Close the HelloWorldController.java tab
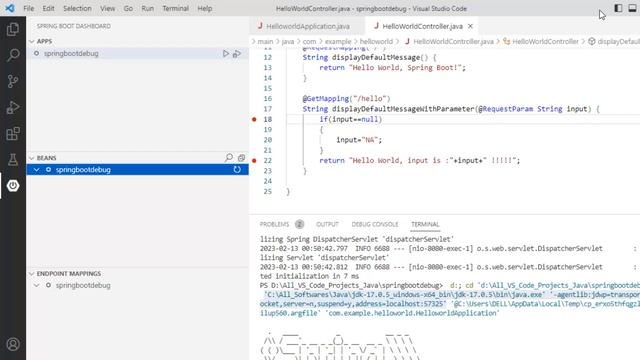Screen dimensions: 640x360 (470, 26)
